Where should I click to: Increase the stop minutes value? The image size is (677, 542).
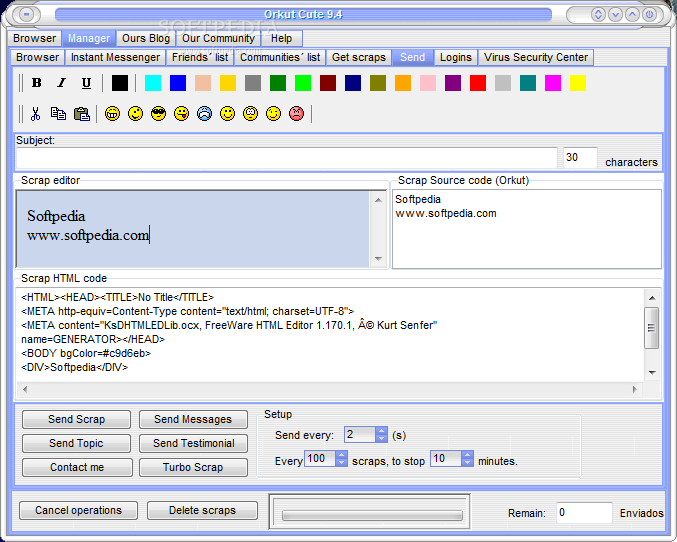[467, 455]
